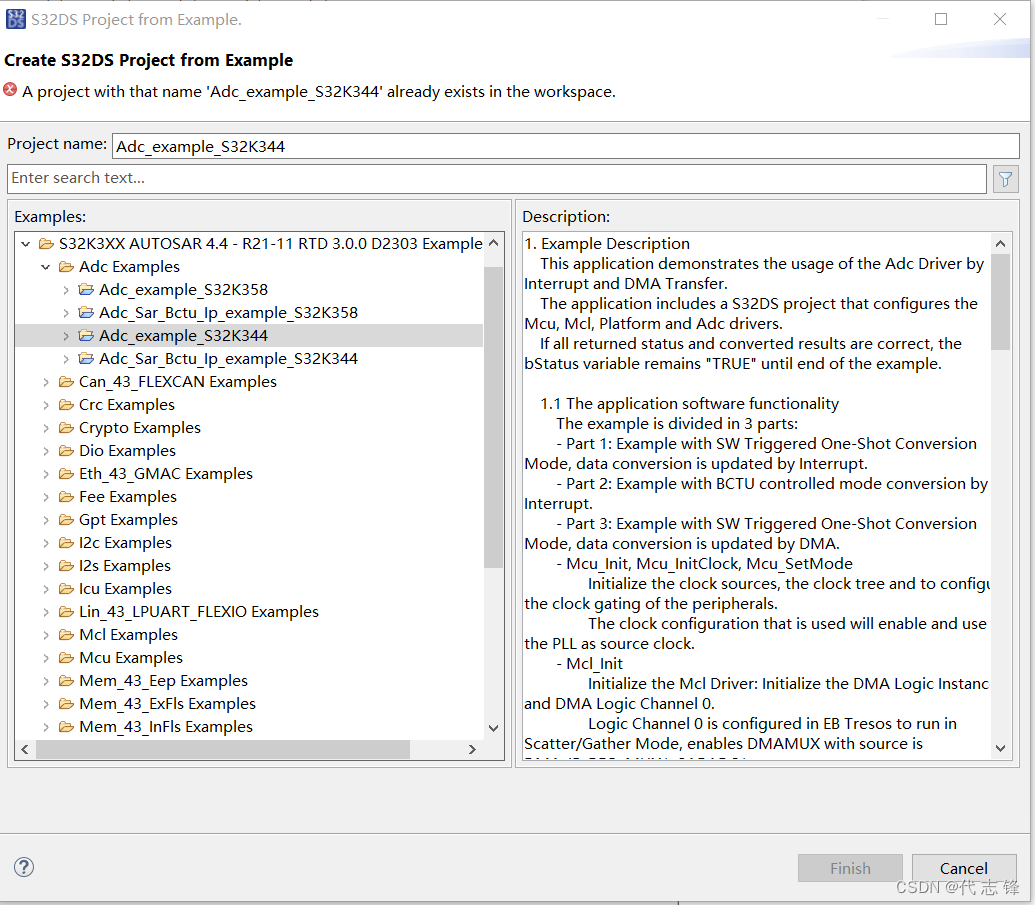Click Description pane scroll-up arrow
The width and height of the screenshot is (1035, 905).
(x=1000, y=244)
